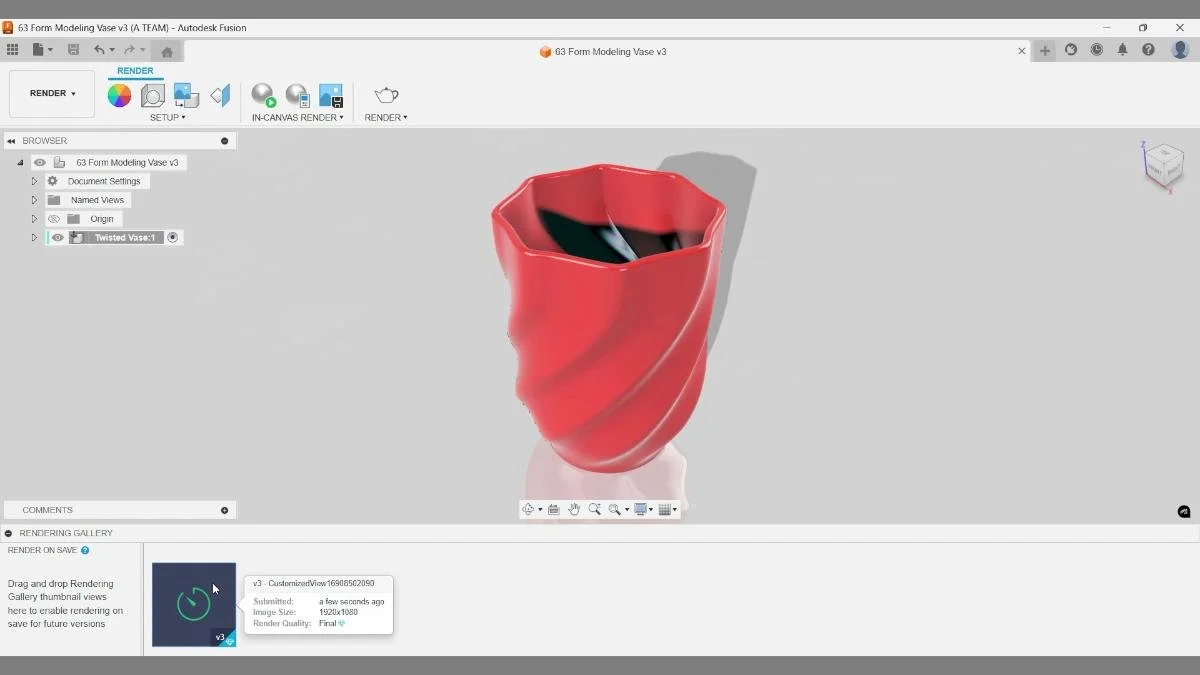Screen dimensions: 1200x675
Task: Toggle visibility of the Origin folder
Action: pyautogui.click(x=55, y=218)
